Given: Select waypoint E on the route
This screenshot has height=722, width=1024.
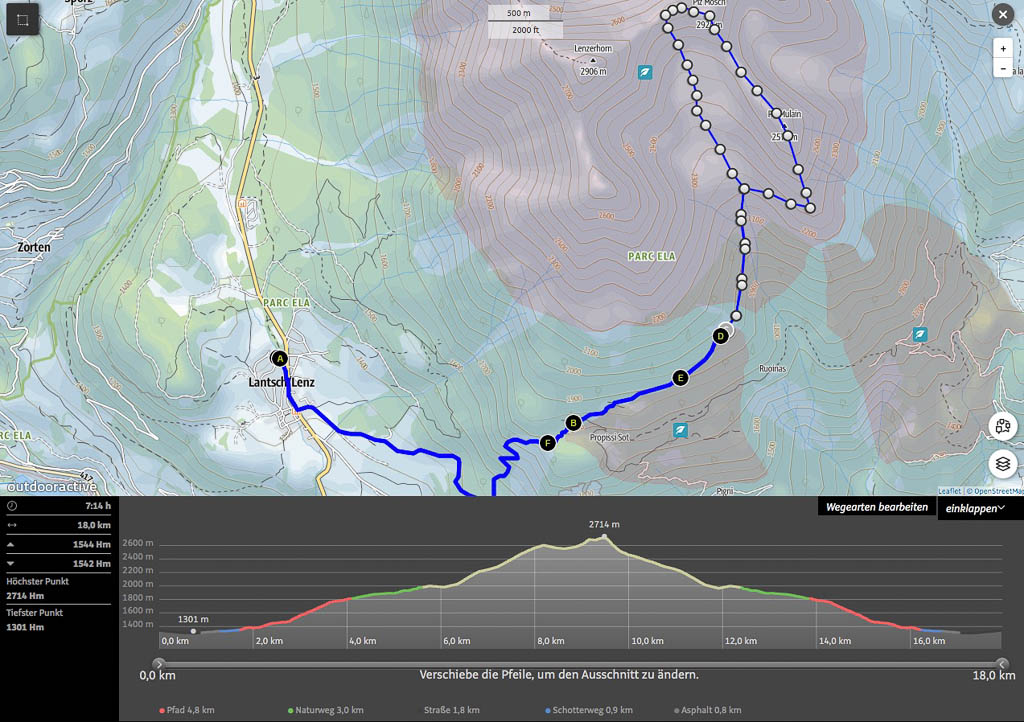Looking at the screenshot, I should [681, 378].
